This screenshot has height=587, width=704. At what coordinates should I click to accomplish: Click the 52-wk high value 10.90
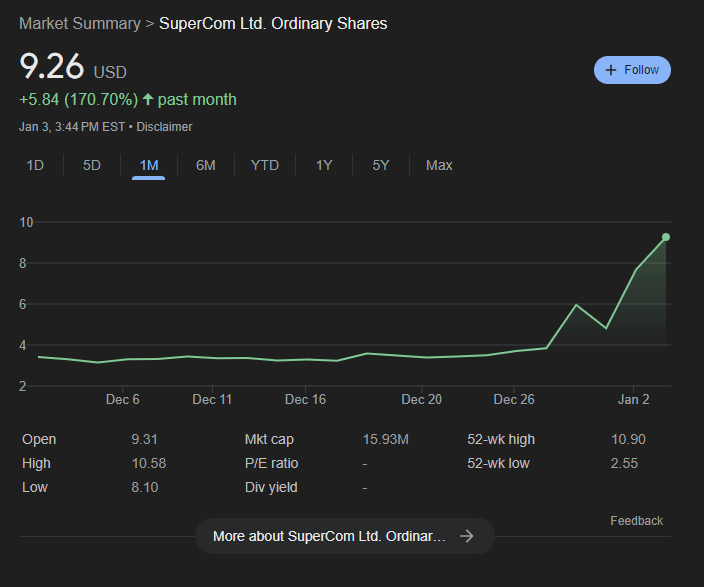point(628,439)
